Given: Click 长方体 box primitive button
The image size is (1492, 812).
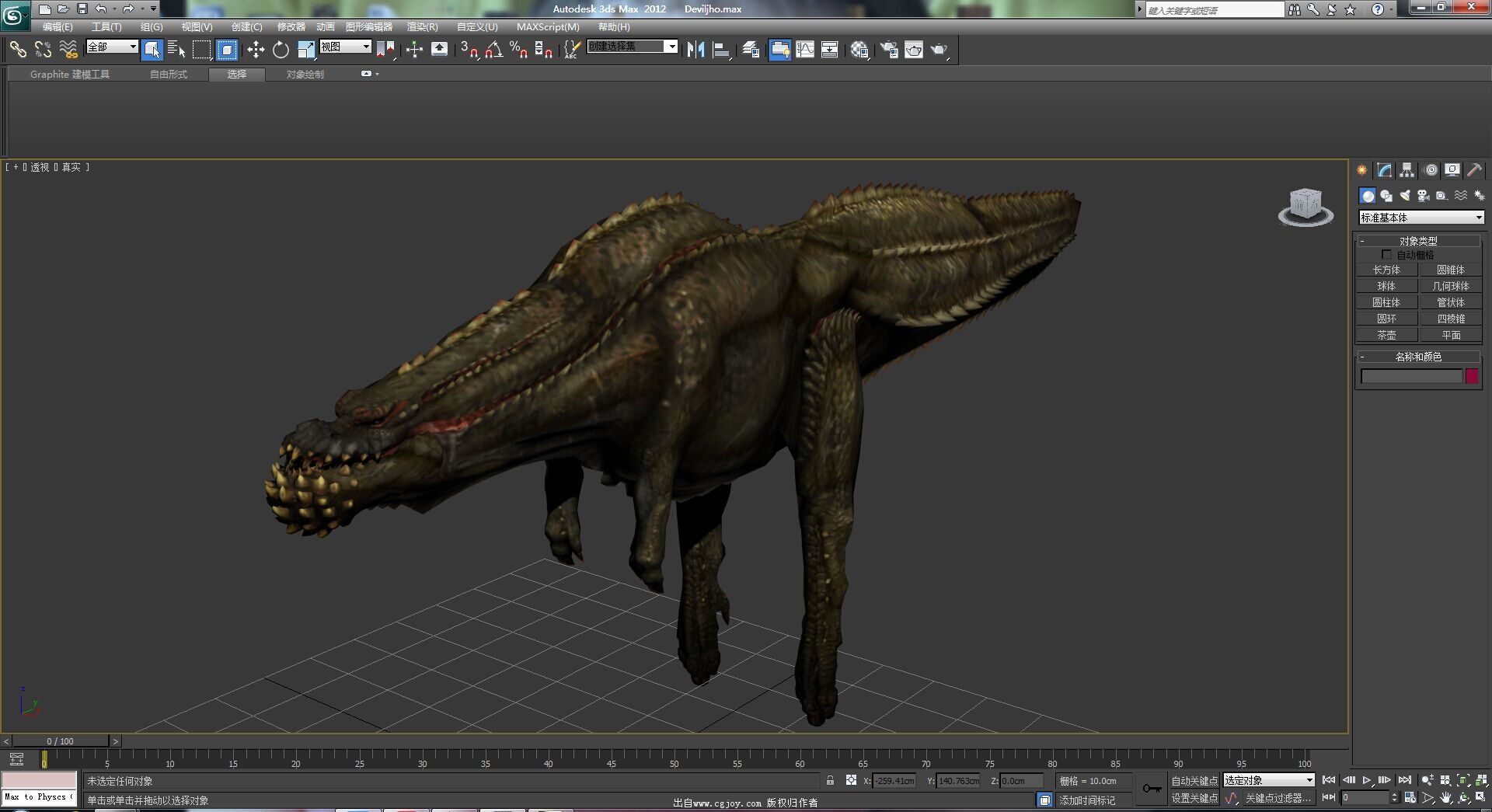Looking at the screenshot, I should point(1387,270).
